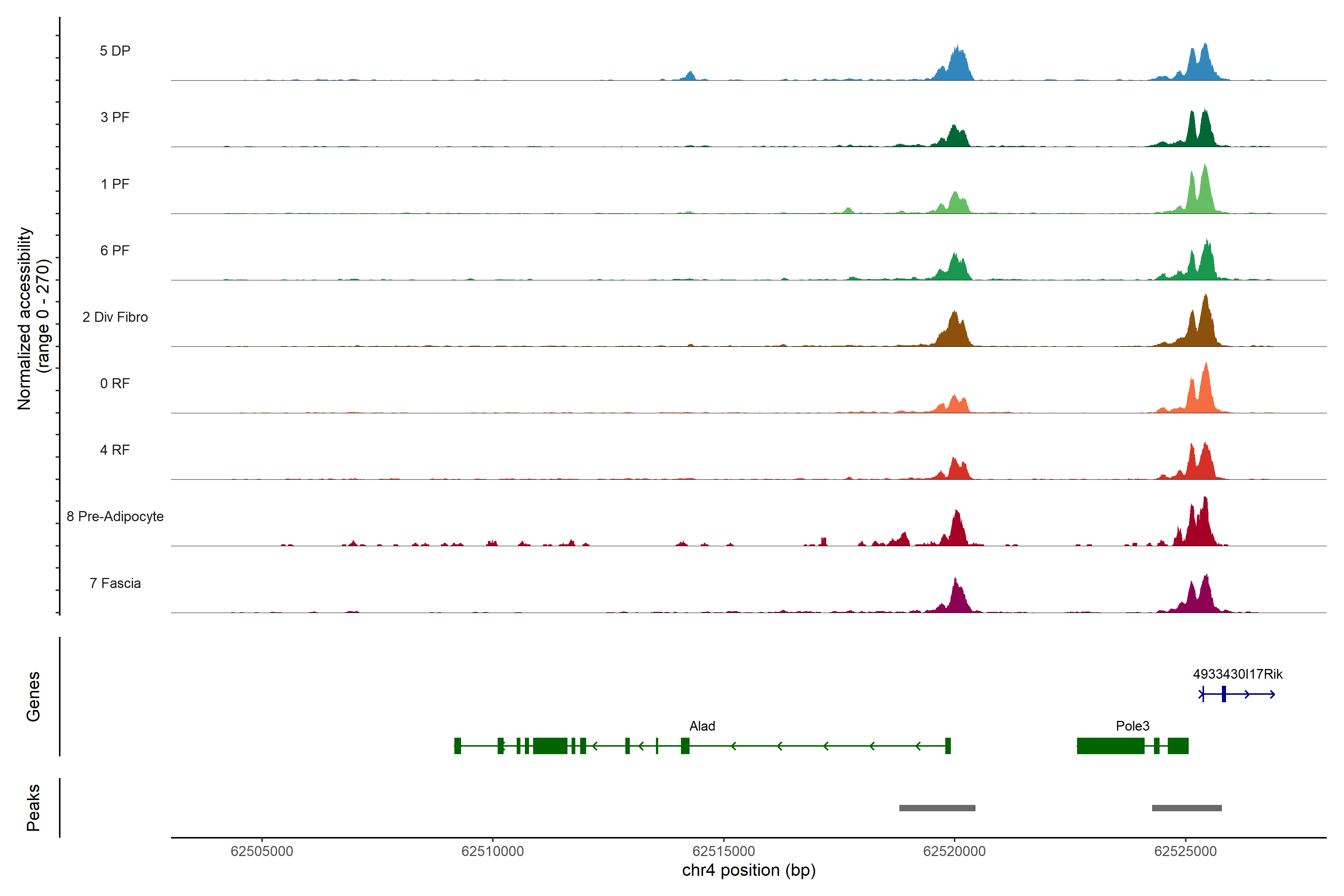Click the wide Alad exon block

pyautogui.click(x=550, y=746)
